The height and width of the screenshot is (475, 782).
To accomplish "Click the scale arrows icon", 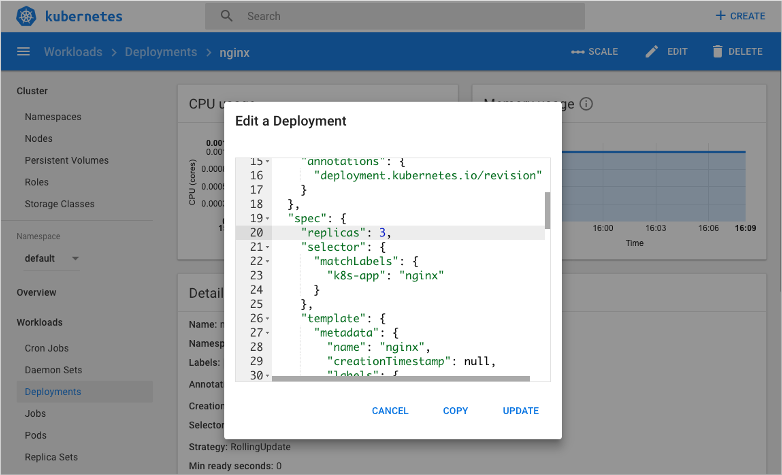I will coord(578,52).
